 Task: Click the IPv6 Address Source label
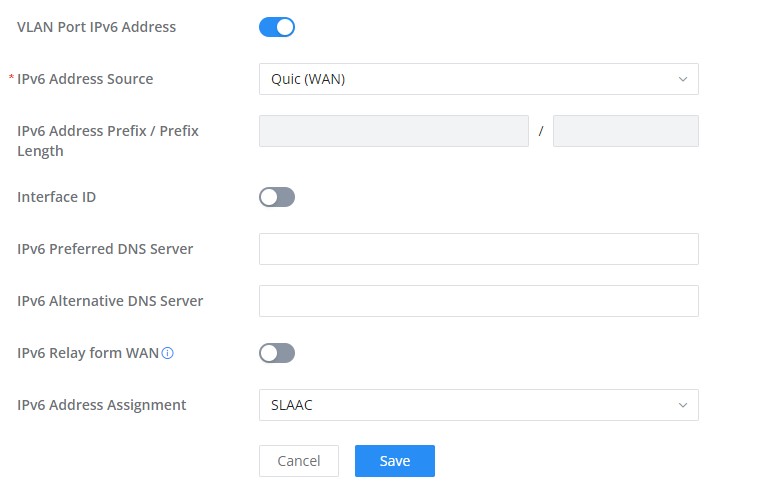coord(85,79)
